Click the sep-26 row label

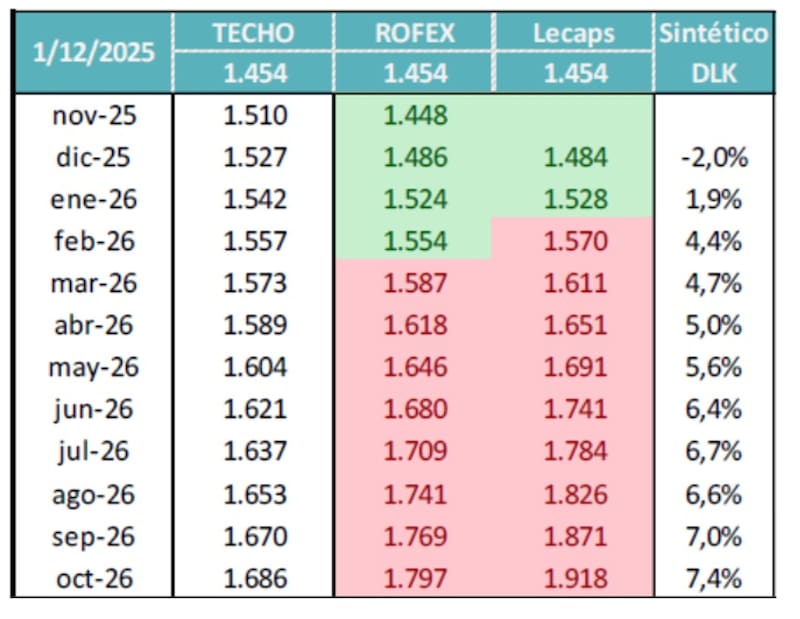pos(94,536)
